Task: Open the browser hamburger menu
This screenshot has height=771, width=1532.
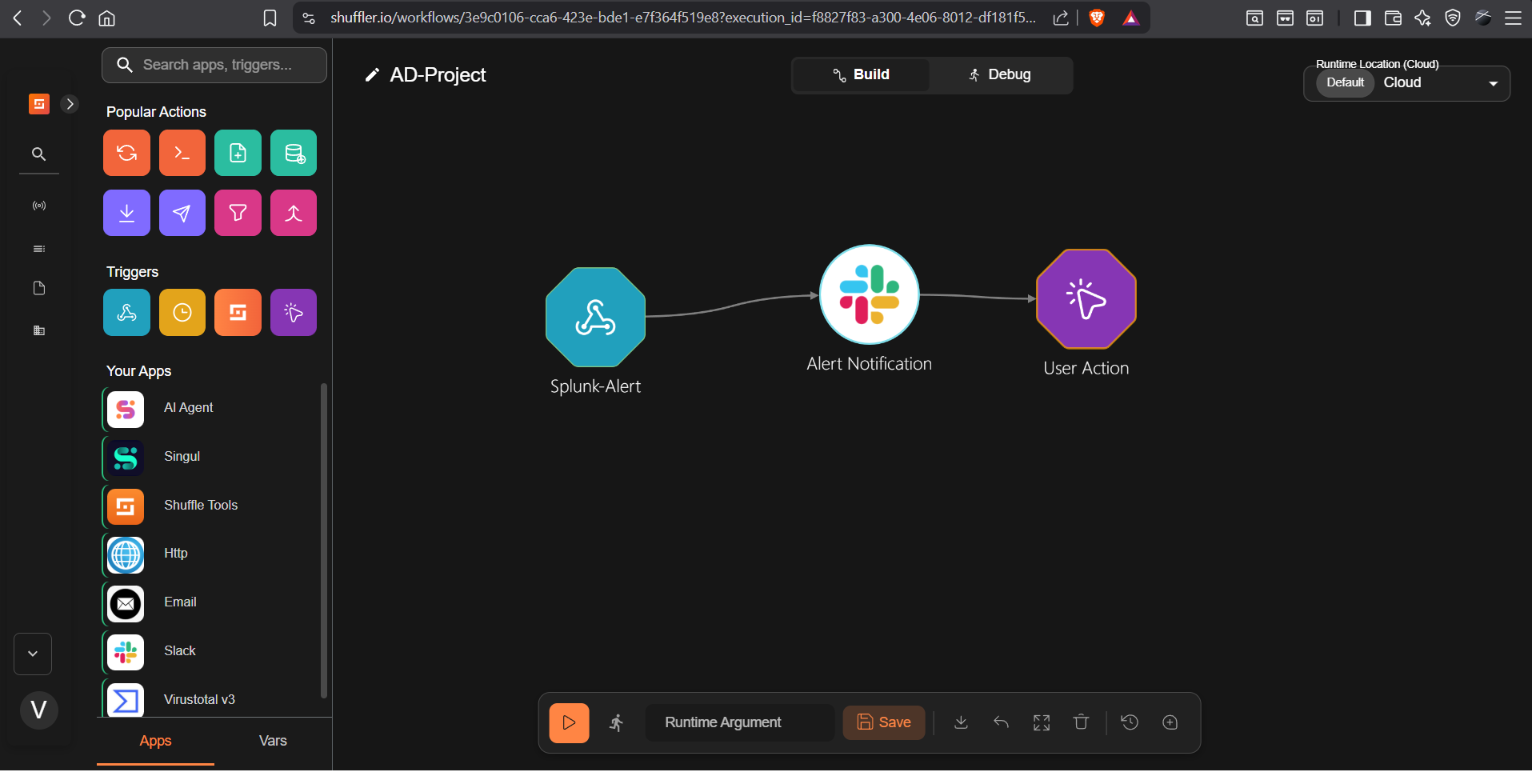Action: [x=1512, y=18]
